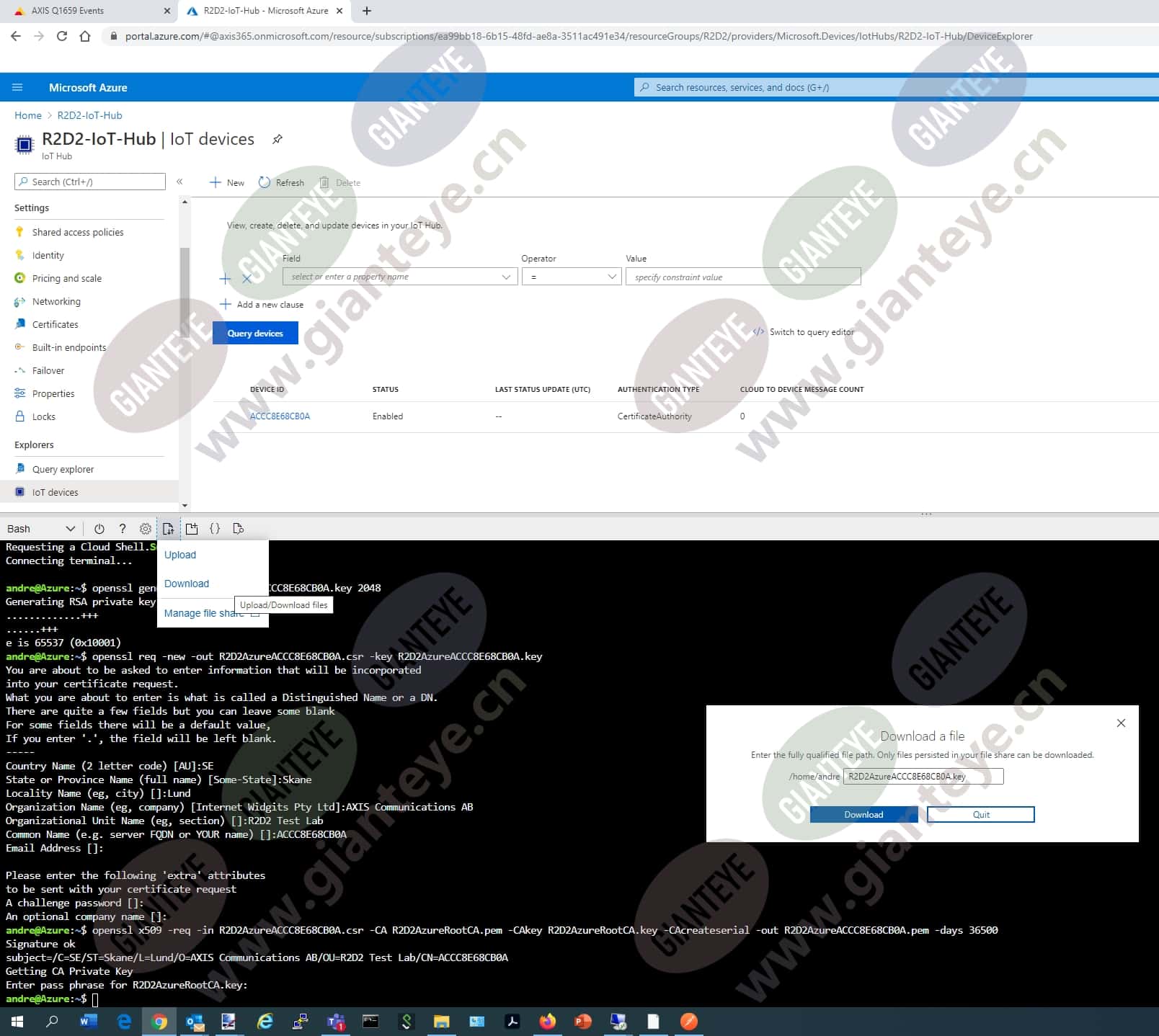Click the Web preview icon in Cloud Shell
Screen dimensions: 1159x1036
(239, 529)
